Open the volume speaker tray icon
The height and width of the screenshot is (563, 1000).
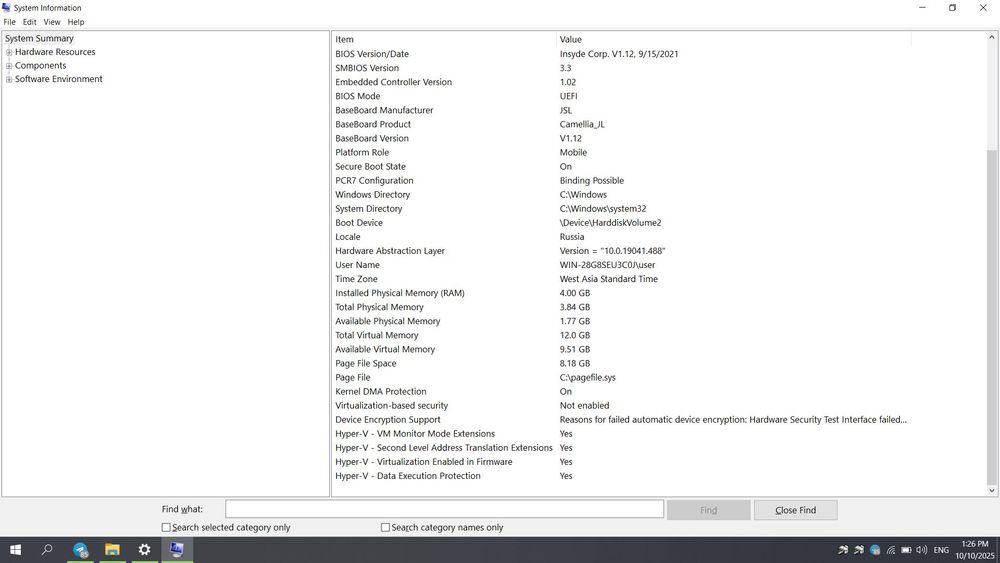coord(922,550)
